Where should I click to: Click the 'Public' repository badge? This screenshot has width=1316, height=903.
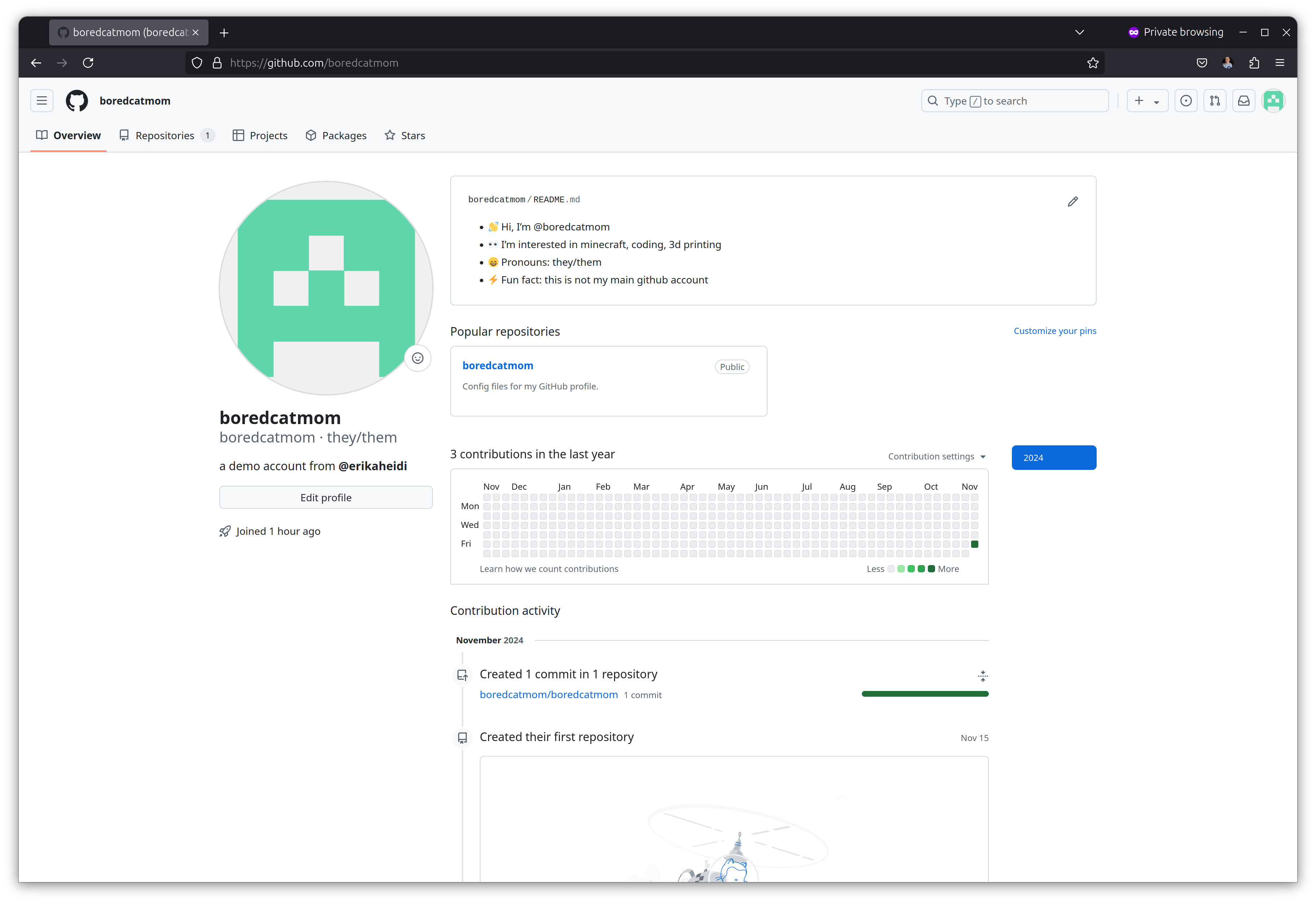pyautogui.click(x=732, y=366)
